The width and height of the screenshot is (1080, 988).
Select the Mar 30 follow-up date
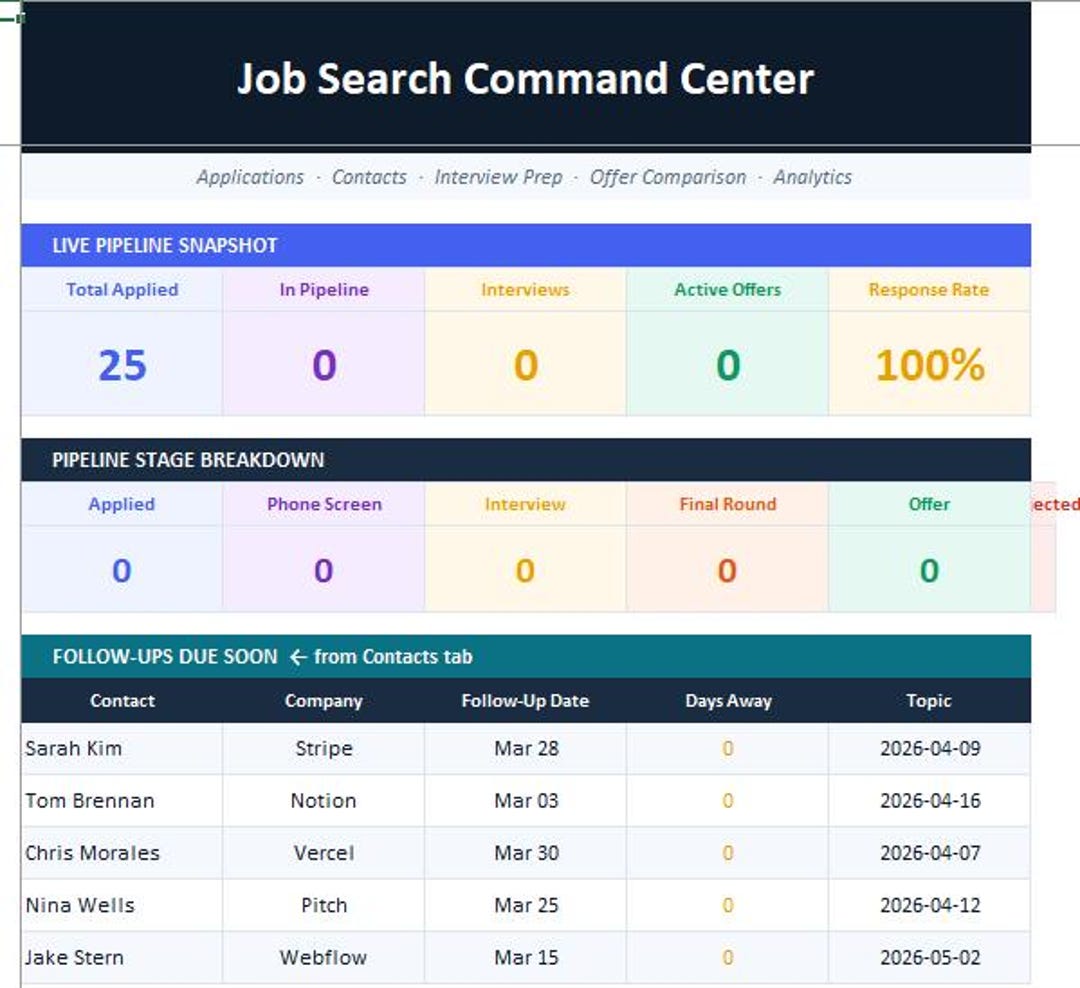point(526,853)
